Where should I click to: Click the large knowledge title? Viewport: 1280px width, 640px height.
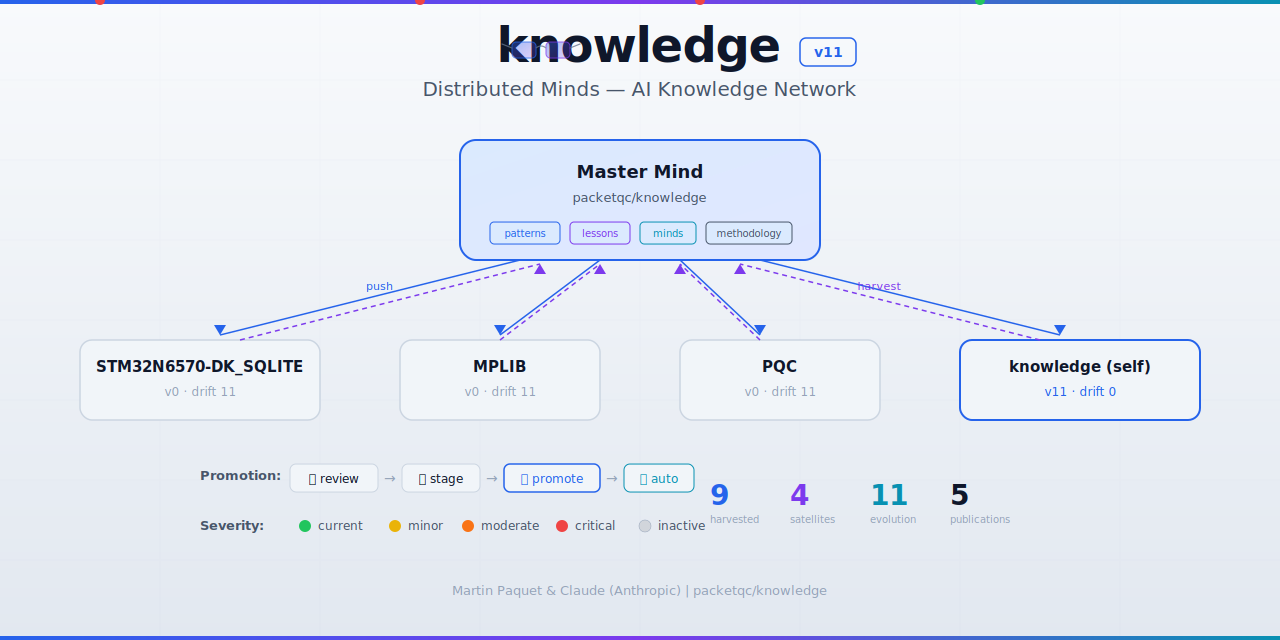point(638,46)
